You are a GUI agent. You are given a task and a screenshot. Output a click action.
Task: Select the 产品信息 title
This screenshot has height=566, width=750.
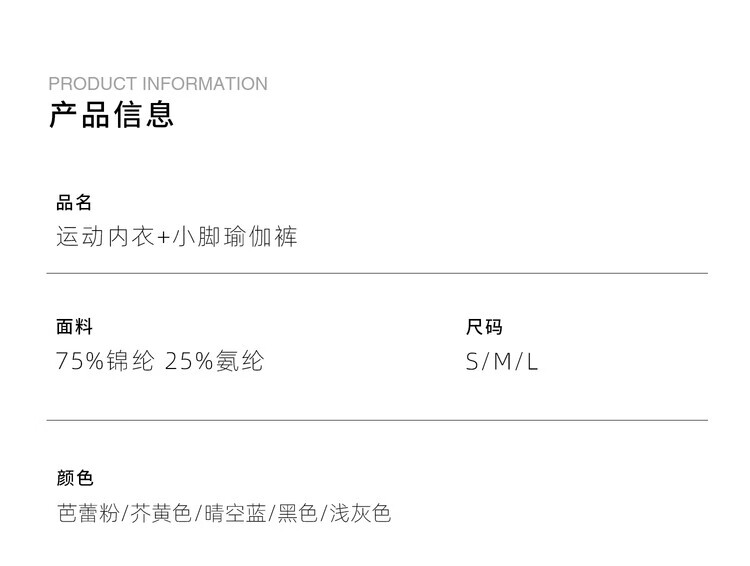point(111,115)
